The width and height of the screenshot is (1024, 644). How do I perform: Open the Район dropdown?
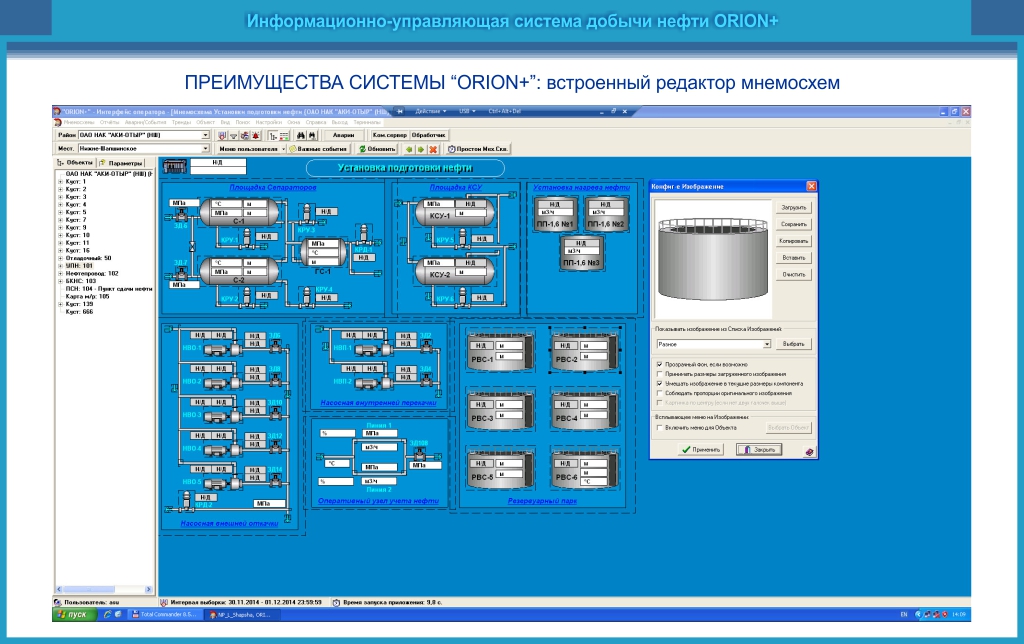tap(205, 135)
